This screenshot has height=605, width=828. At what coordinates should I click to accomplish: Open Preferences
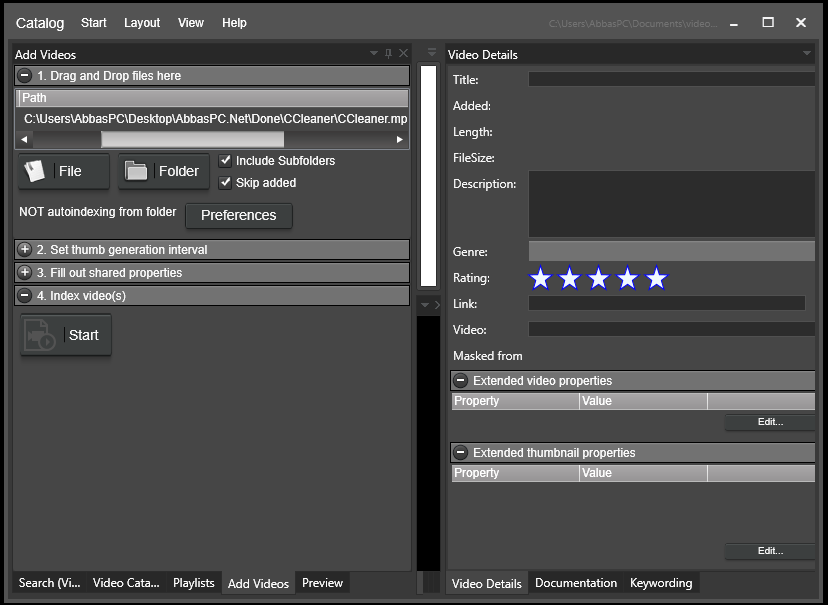(x=239, y=215)
